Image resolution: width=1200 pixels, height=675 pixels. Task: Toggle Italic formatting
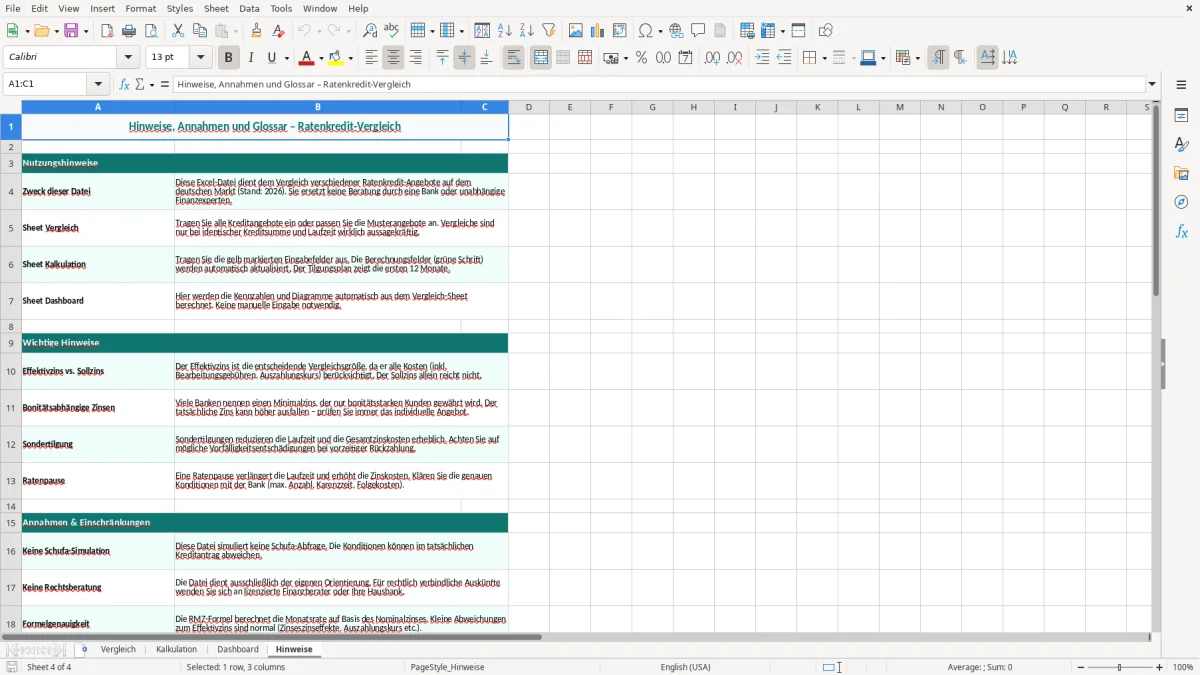pos(250,58)
